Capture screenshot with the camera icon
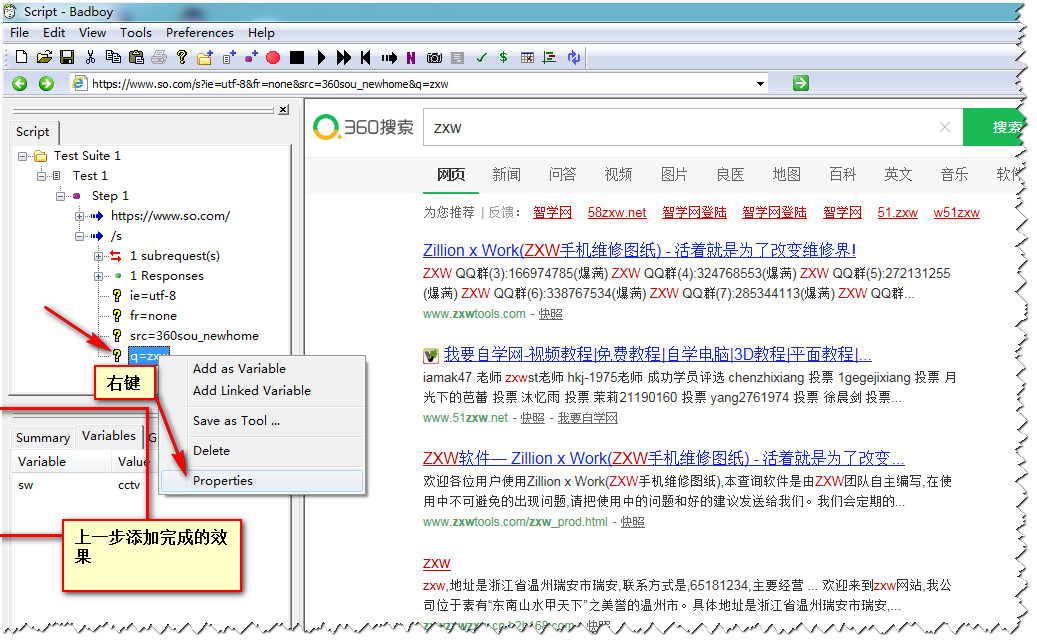 pyautogui.click(x=434, y=58)
